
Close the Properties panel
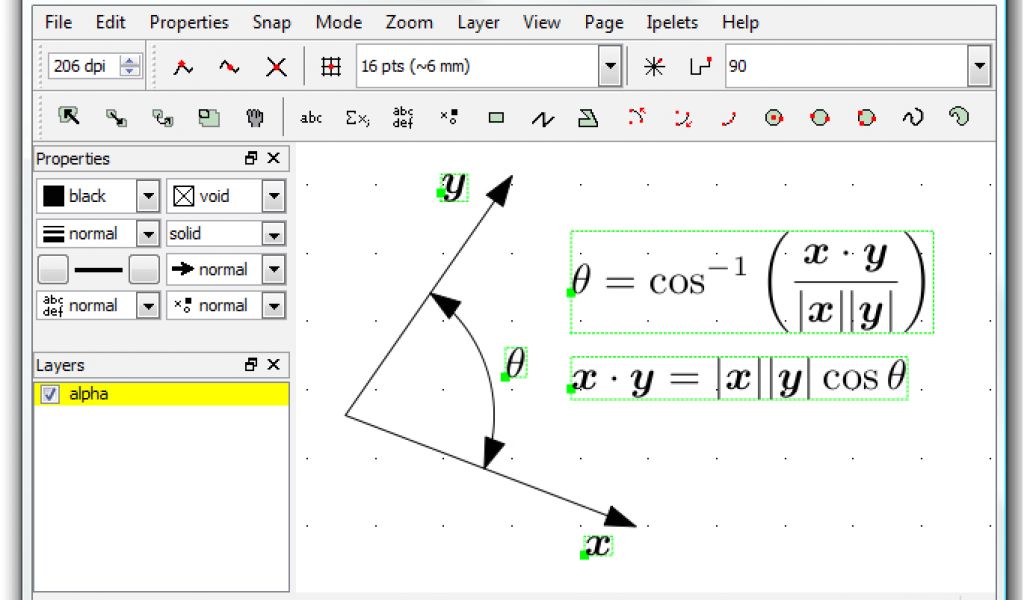[x=273, y=158]
